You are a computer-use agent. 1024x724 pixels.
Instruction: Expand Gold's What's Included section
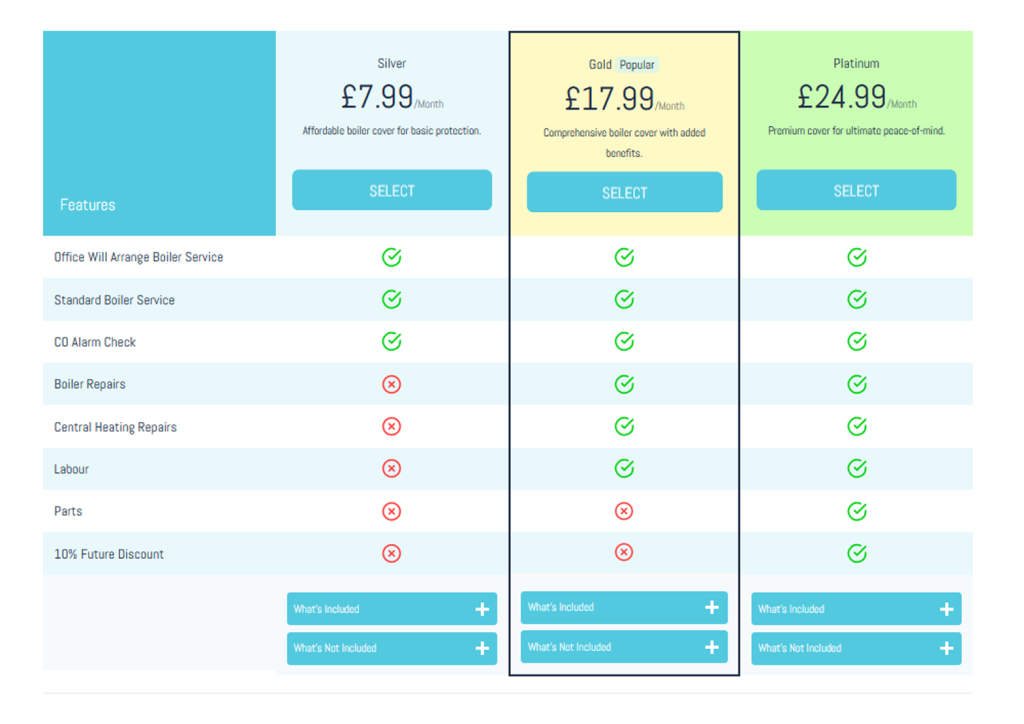[624, 607]
